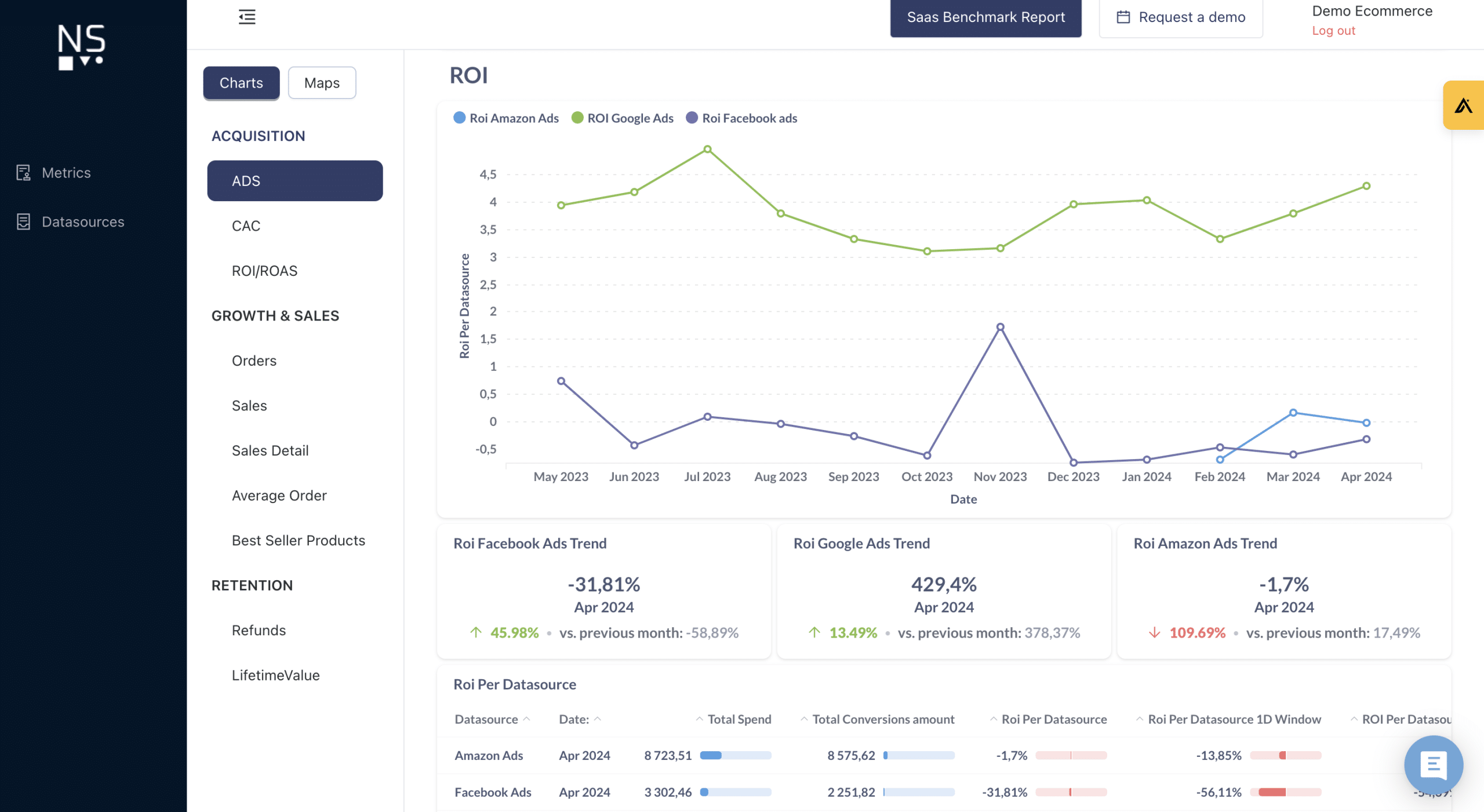Switch to the Maps tab
This screenshot has height=812, width=1484.
(x=322, y=82)
